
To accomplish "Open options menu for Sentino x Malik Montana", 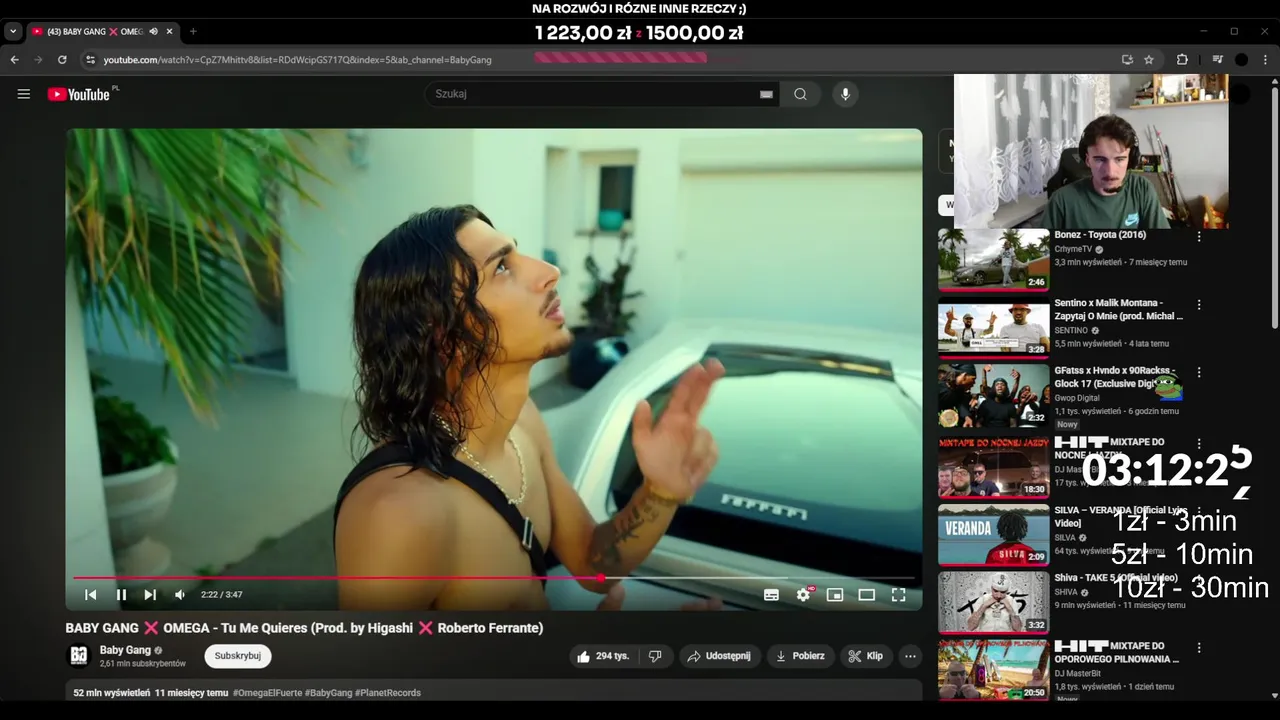I will click(x=1199, y=305).
